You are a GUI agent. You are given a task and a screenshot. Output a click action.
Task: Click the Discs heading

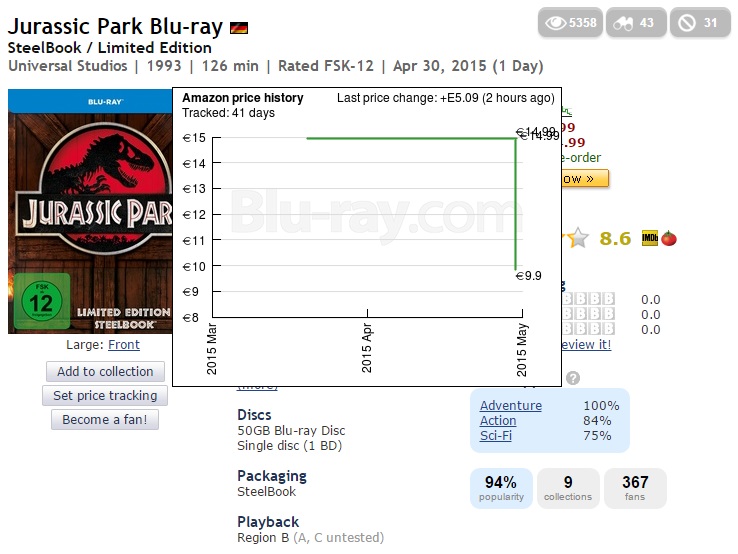point(254,415)
